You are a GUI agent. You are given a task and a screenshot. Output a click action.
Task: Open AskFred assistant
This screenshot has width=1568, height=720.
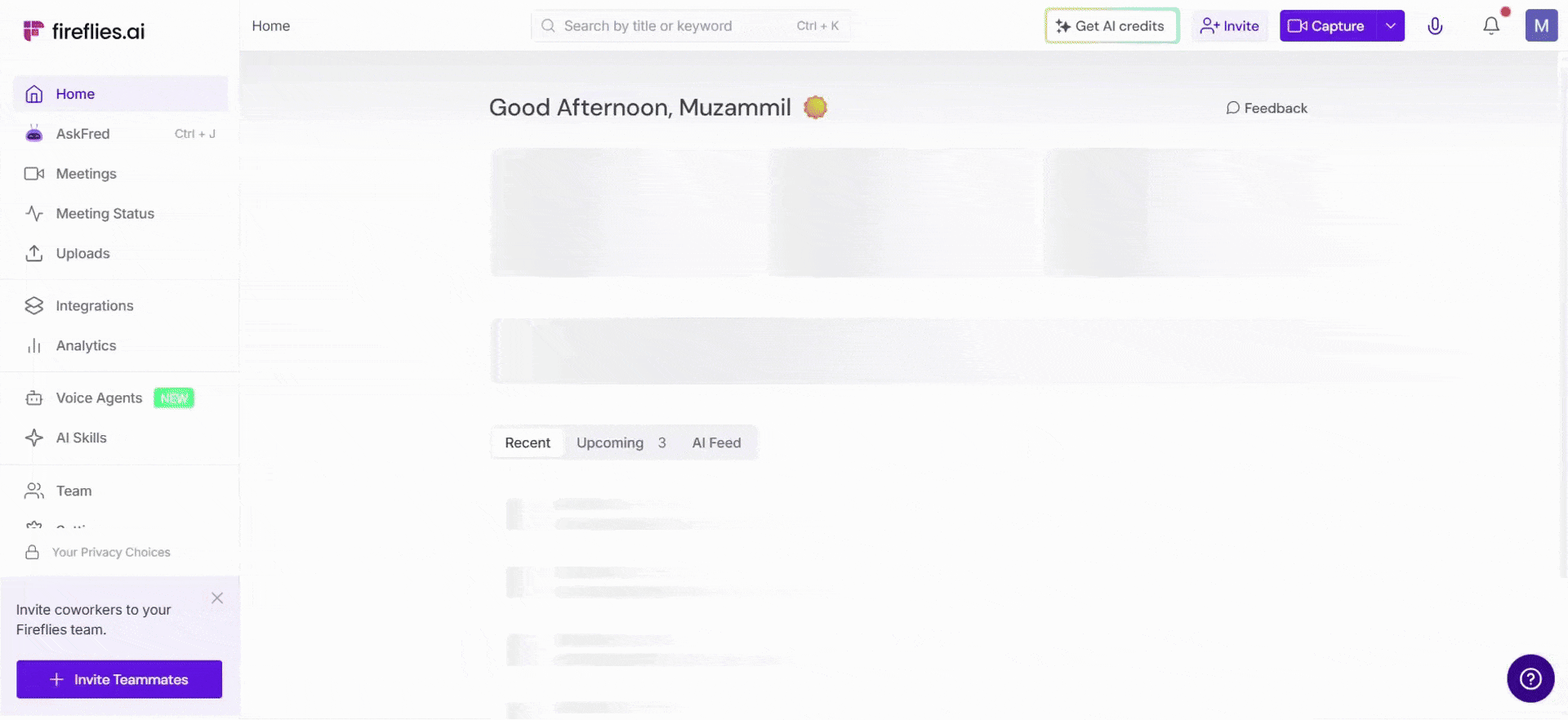pyautogui.click(x=120, y=134)
